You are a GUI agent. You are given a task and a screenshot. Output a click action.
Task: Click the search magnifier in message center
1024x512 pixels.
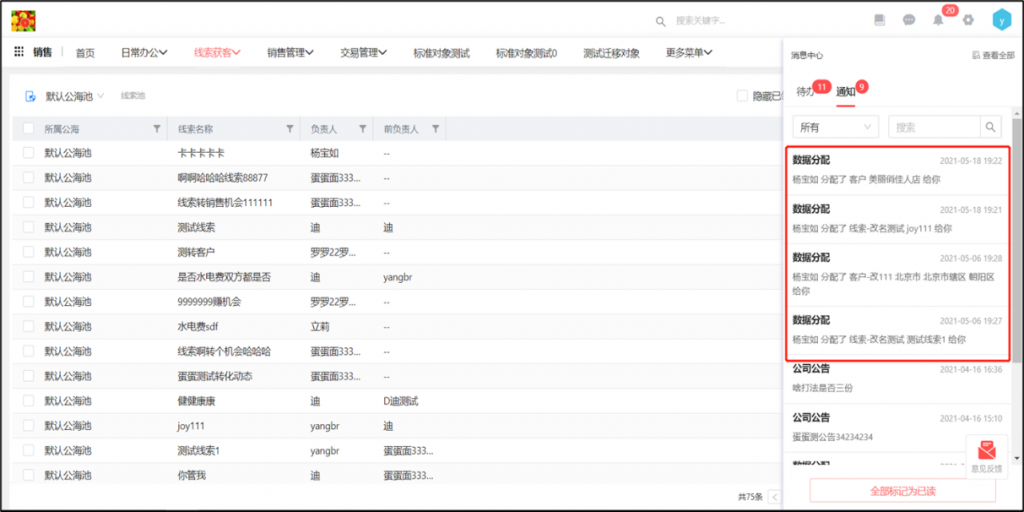pos(990,127)
